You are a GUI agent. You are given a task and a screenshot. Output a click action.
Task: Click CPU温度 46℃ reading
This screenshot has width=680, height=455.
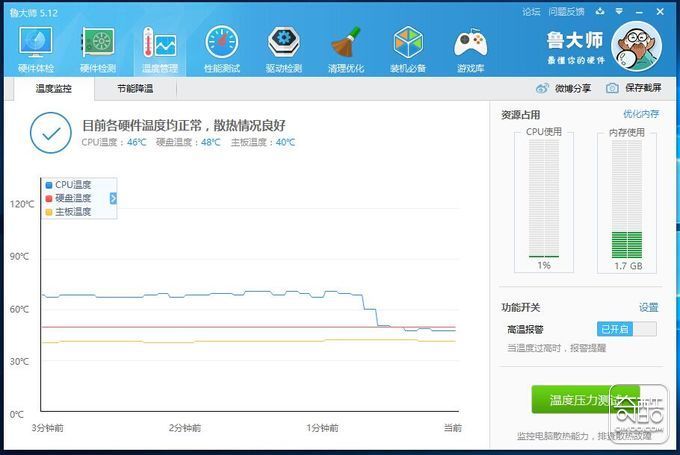pos(114,142)
